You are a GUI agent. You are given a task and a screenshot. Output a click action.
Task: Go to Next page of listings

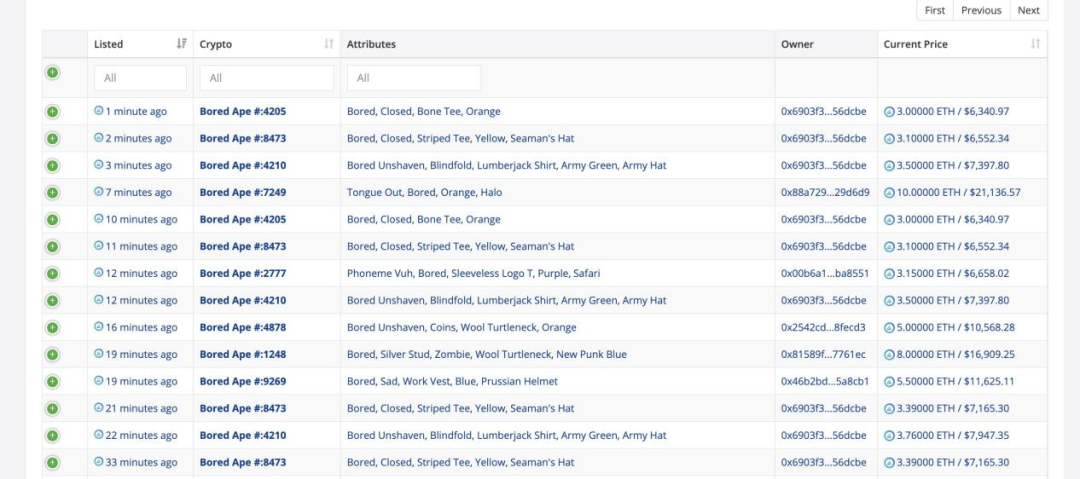click(1028, 10)
